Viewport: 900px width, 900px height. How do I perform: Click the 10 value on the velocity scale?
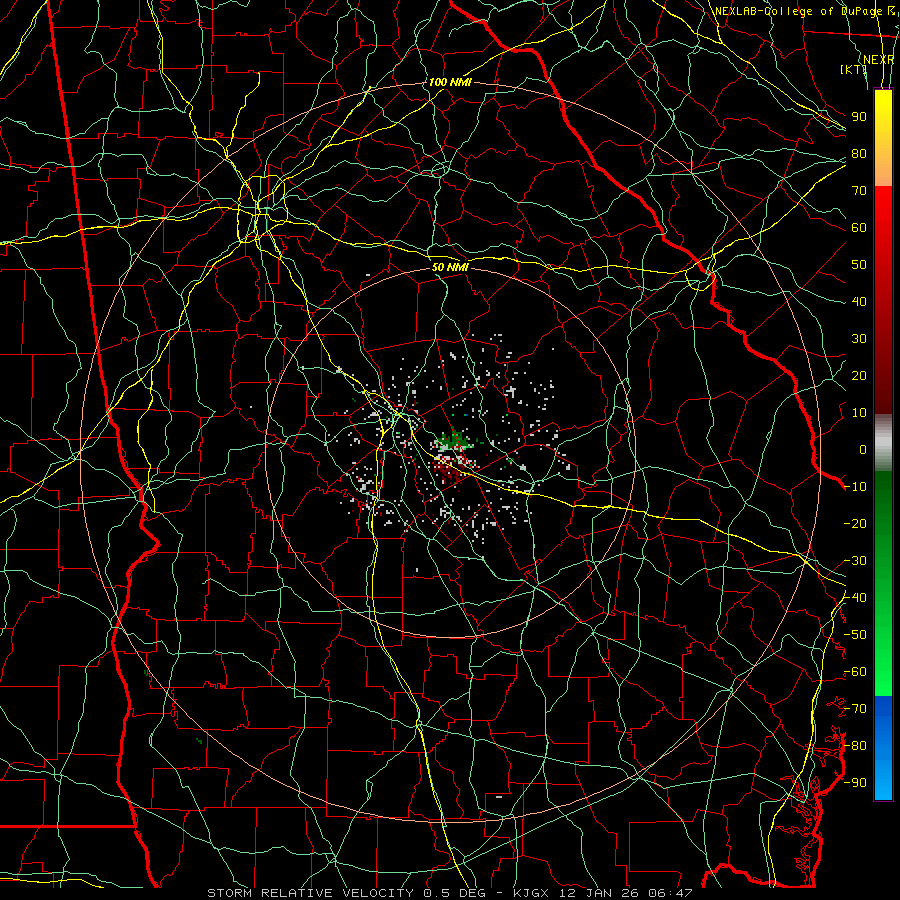[x=859, y=413]
